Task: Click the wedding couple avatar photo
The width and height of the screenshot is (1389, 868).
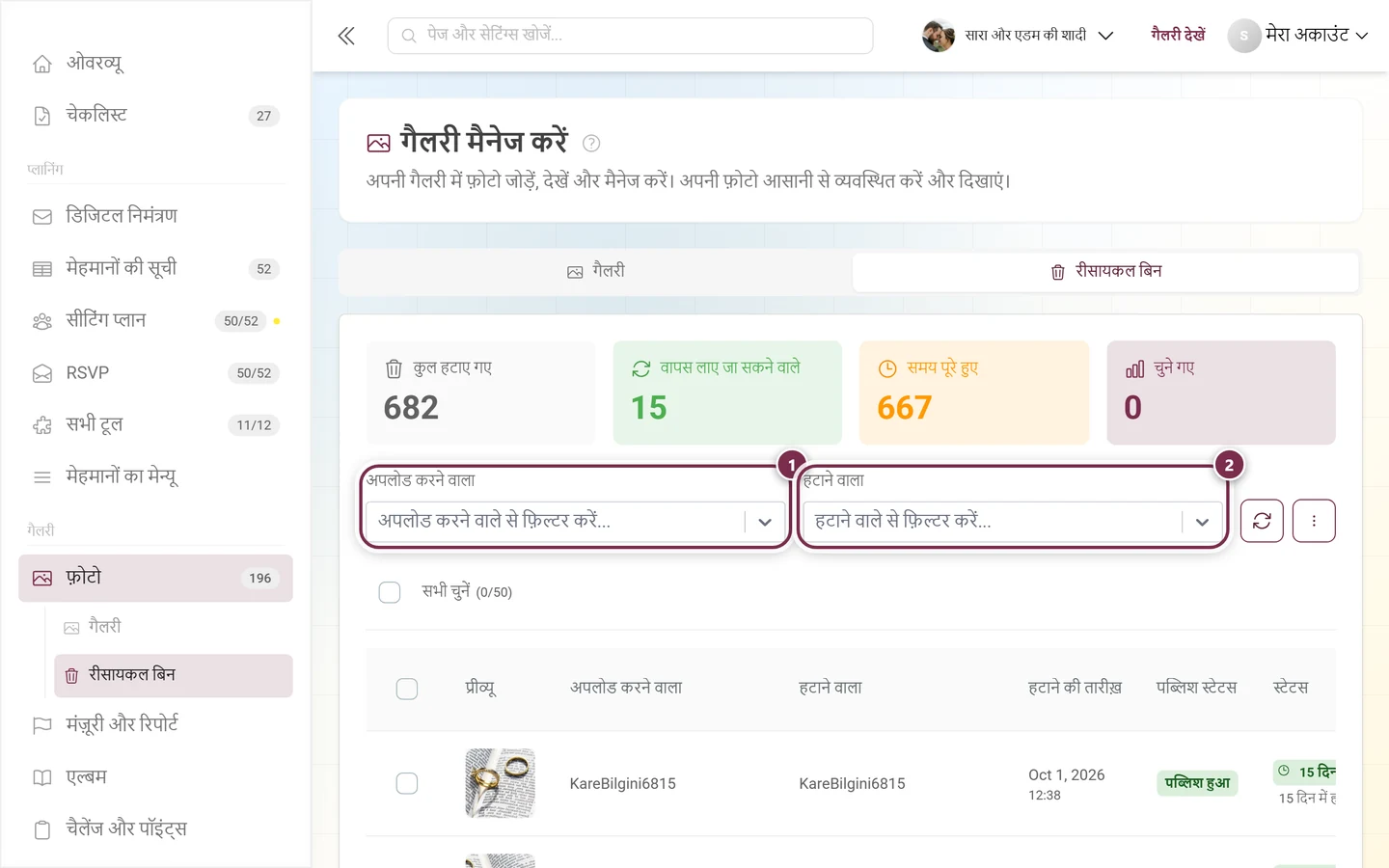Action: coord(939,36)
